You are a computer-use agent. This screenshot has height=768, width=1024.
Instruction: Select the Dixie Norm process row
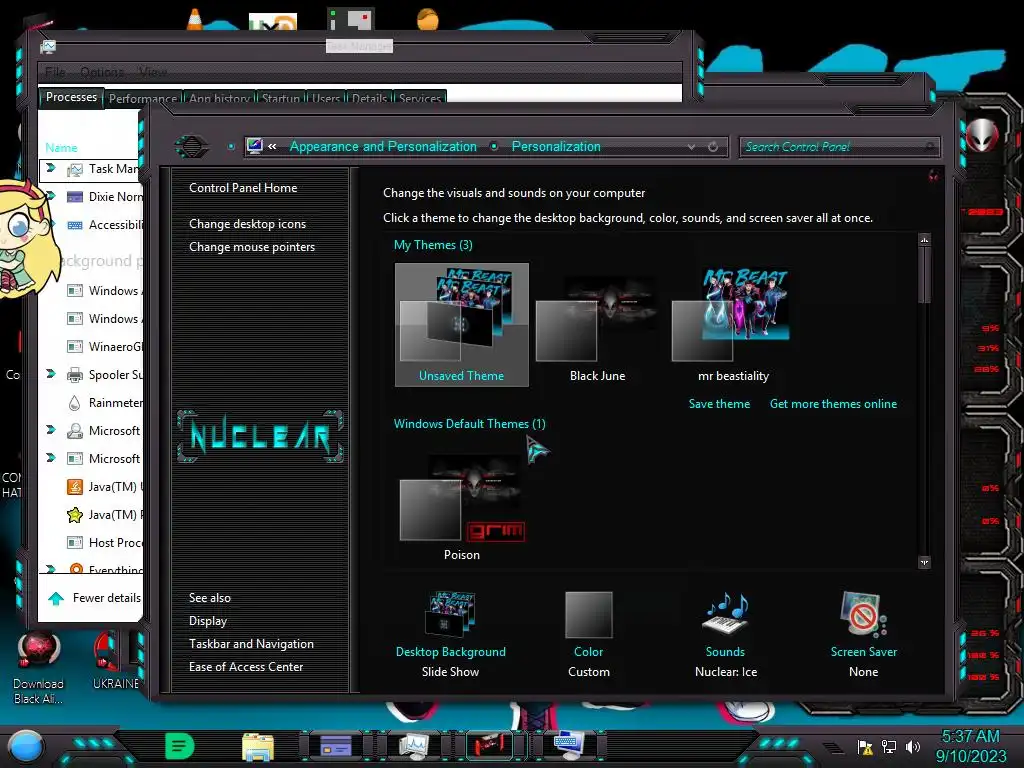pyautogui.click(x=103, y=197)
